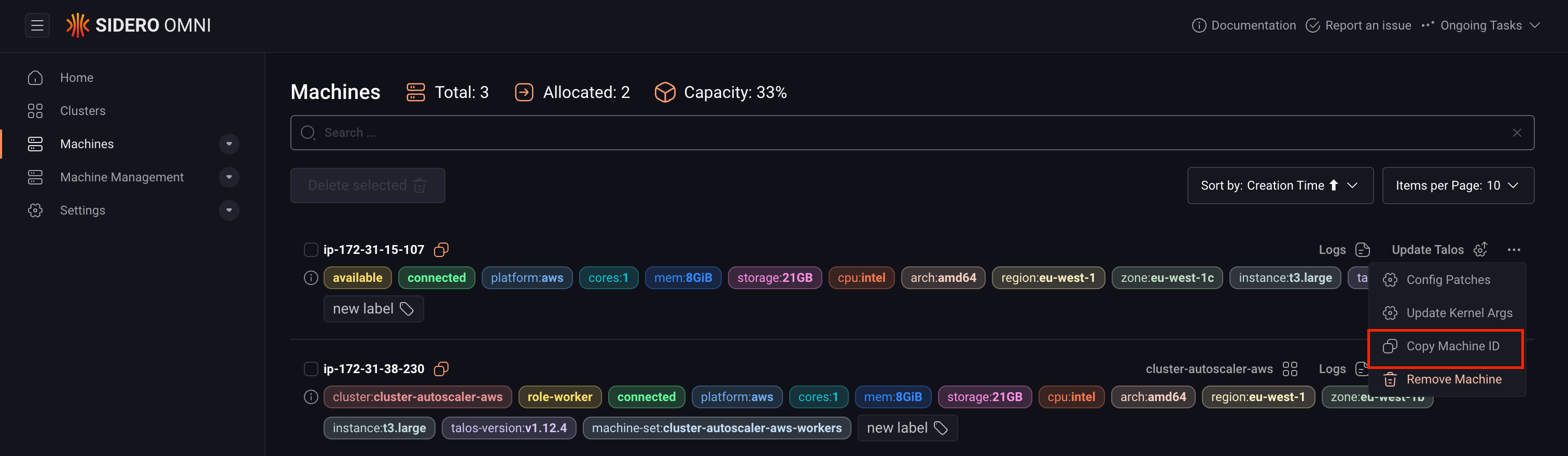Copy ID icon beside ip-172-31-38-230

click(x=441, y=369)
